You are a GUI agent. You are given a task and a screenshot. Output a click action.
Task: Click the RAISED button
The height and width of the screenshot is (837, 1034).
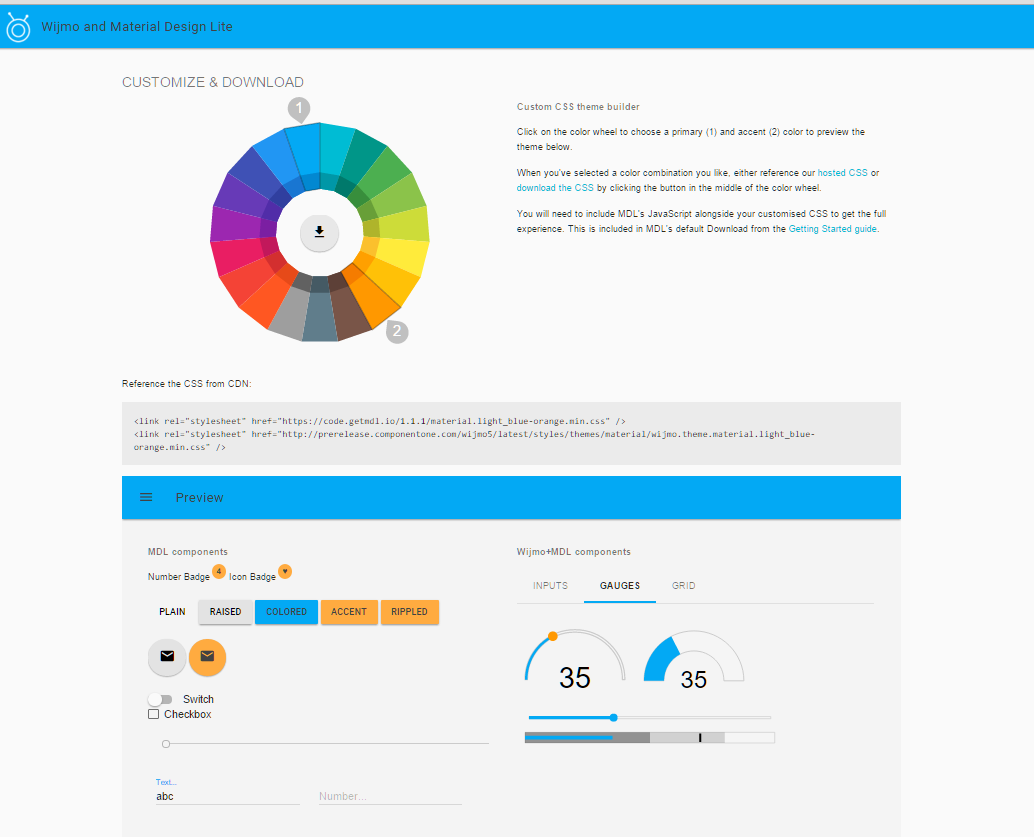point(226,611)
